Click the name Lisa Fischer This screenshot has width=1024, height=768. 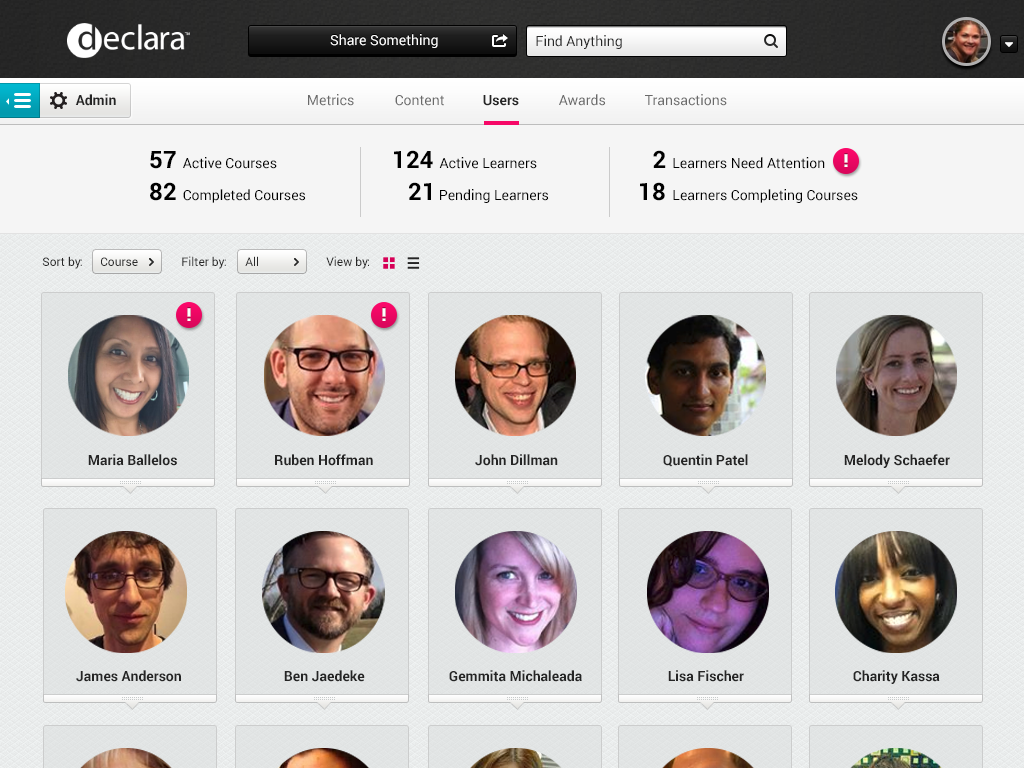tap(705, 676)
